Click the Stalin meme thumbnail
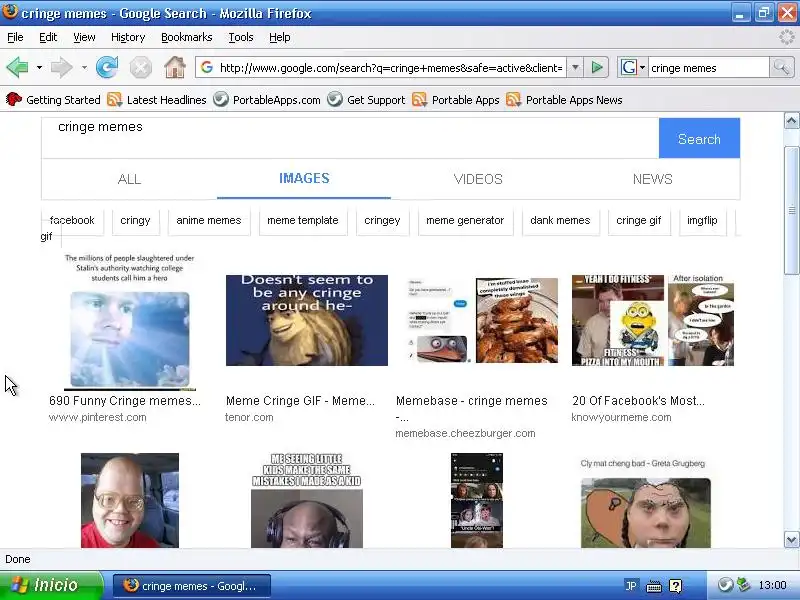 tap(130, 321)
